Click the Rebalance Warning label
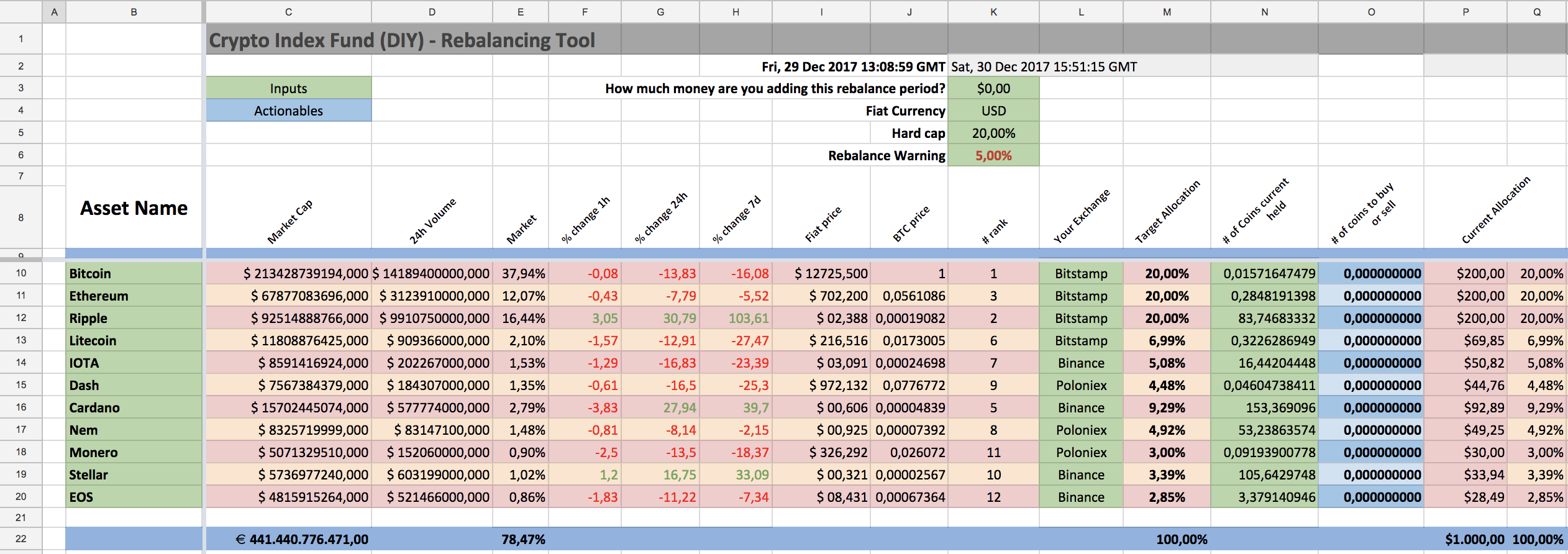The width and height of the screenshot is (1568, 554). click(887, 155)
